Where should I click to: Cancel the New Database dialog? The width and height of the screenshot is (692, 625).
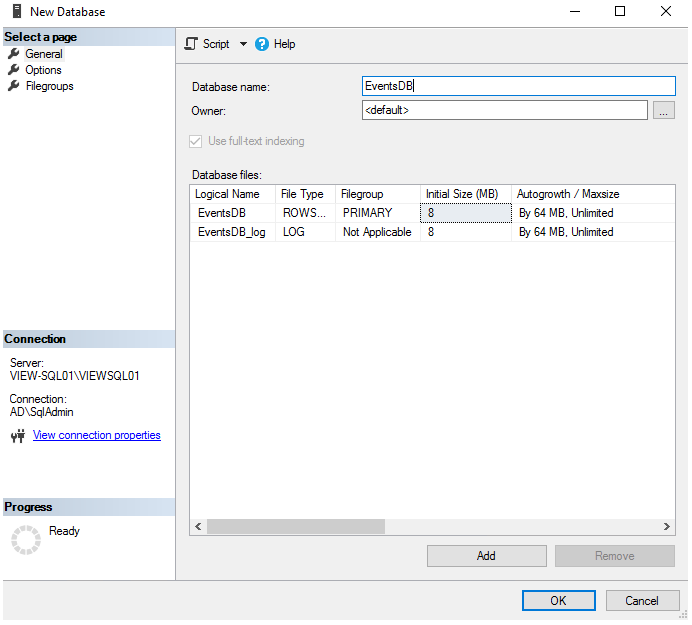click(x=642, y=600)
